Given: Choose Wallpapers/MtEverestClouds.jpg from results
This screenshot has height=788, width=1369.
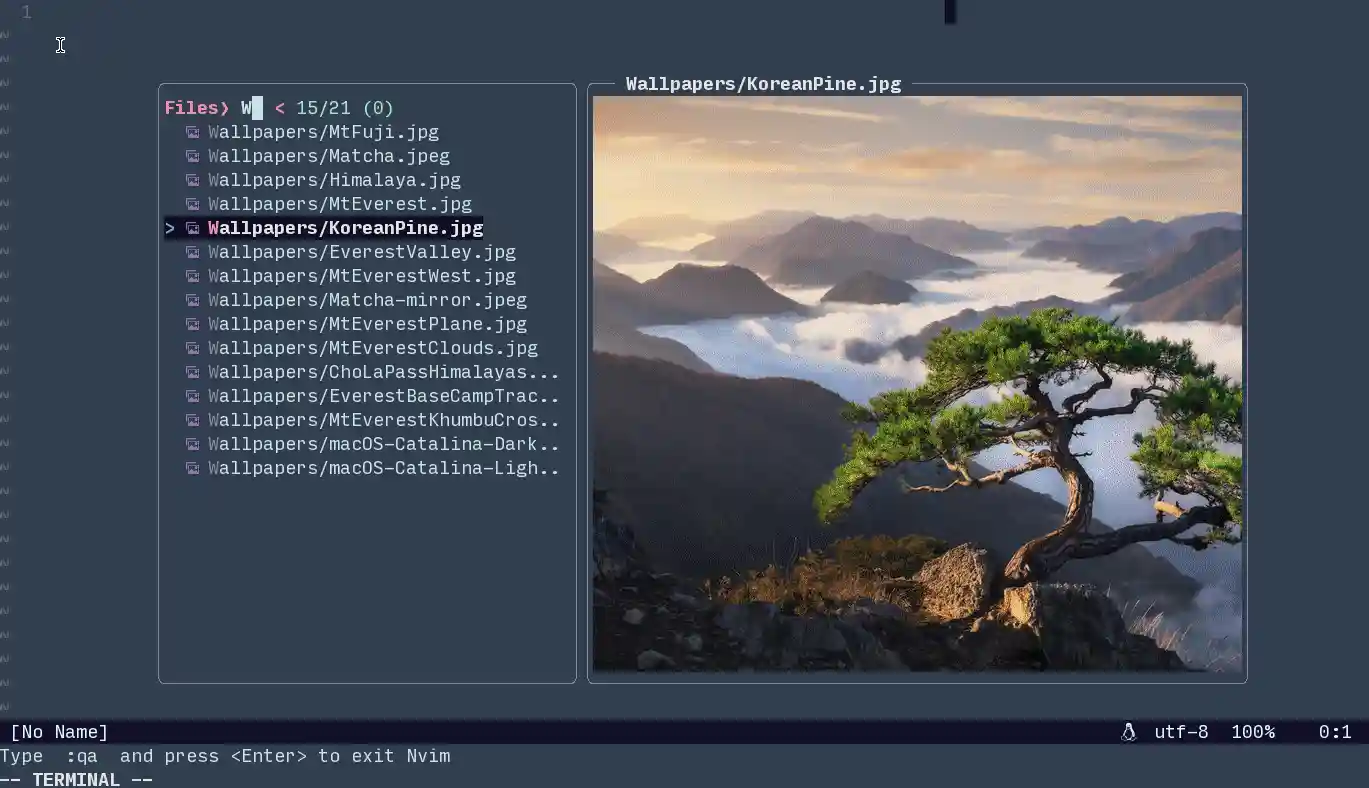Looking at the screenshot, I should click(x=372, y=348).
